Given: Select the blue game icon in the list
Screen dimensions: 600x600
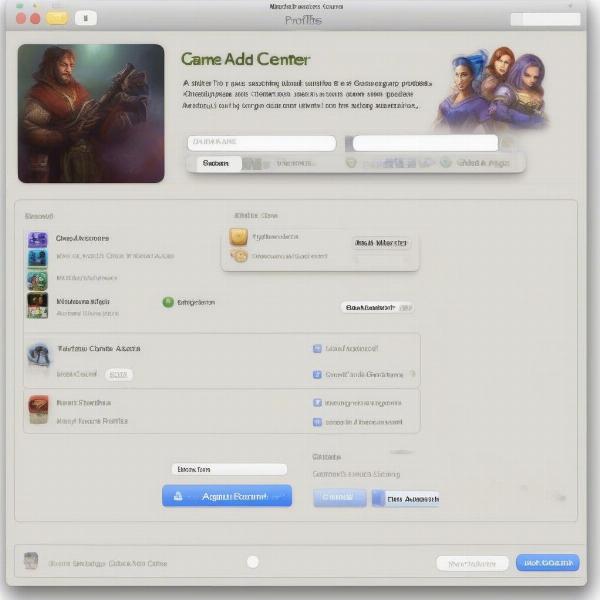Looking at the screenshot, I should pos(38,258).
